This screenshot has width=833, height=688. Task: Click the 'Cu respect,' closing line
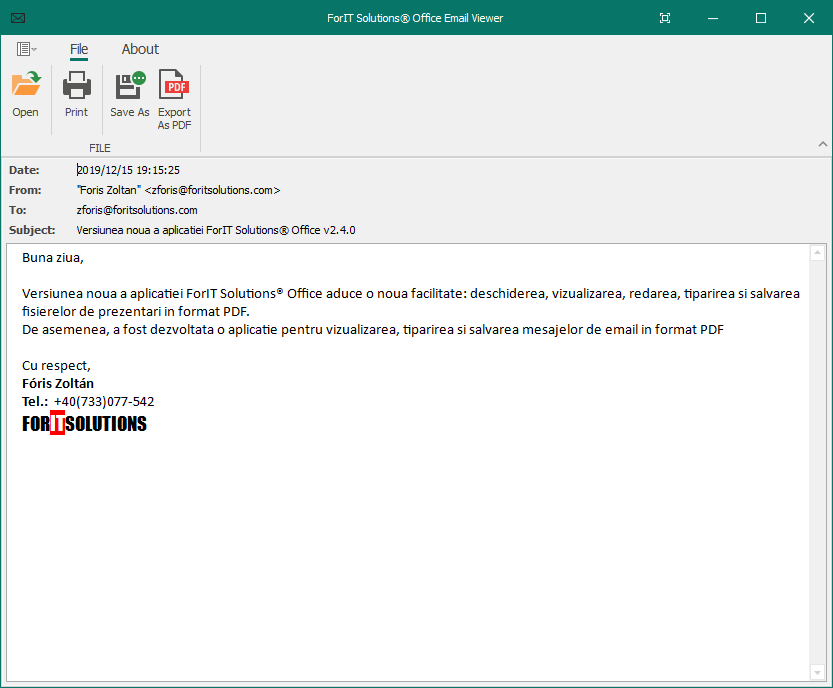56,366
